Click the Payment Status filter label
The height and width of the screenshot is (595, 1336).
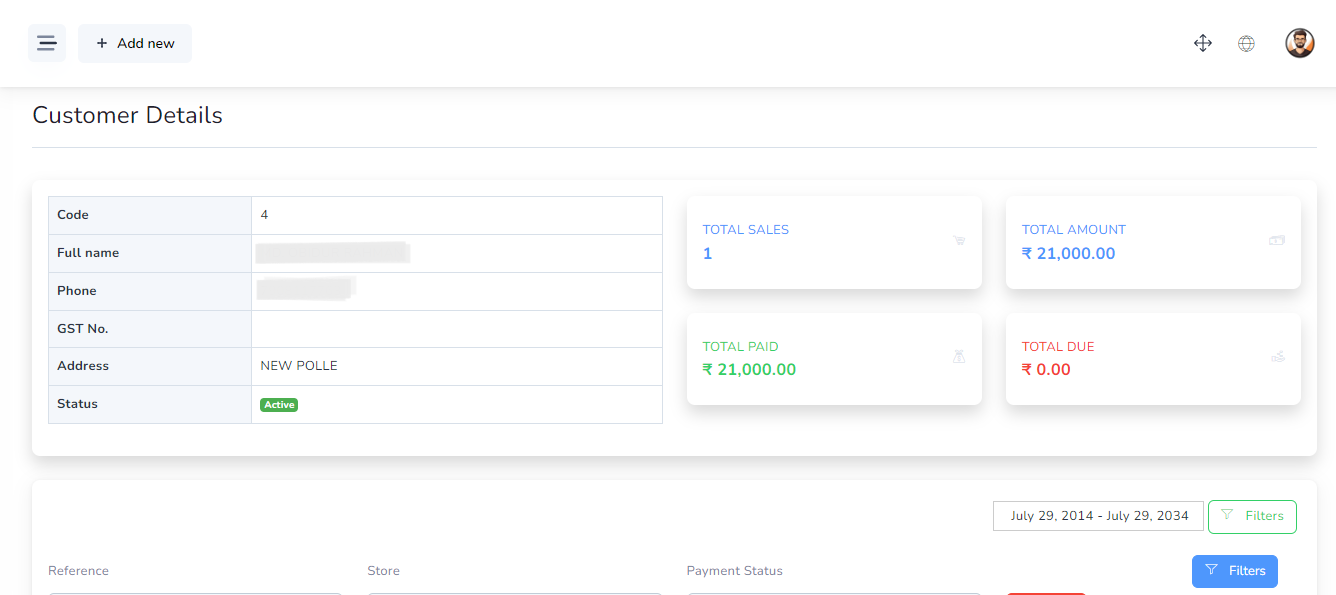pos(734,571)
